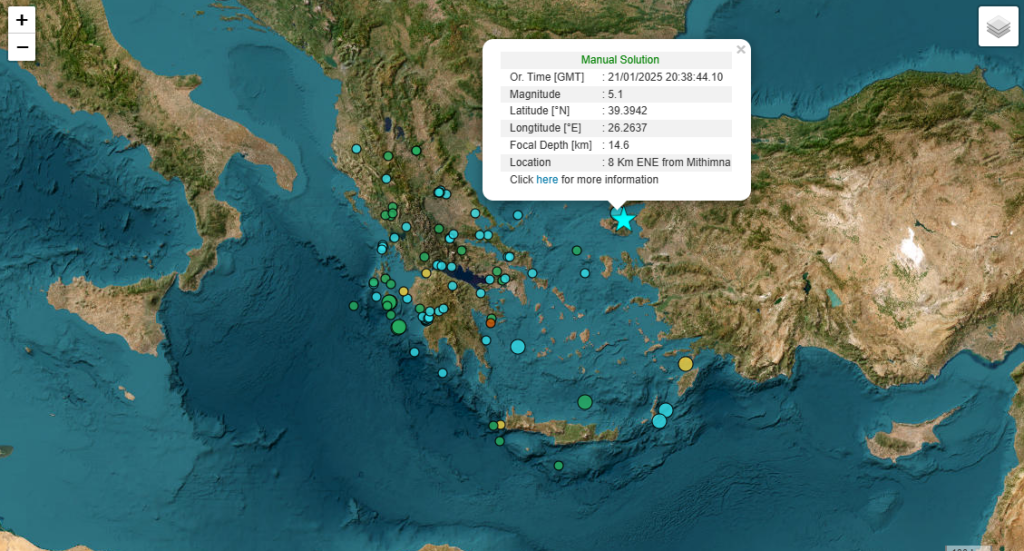Click the Location row showing Mithimna
The width and height of the screenshot is (1024, 551).
[x=616, y=162]
